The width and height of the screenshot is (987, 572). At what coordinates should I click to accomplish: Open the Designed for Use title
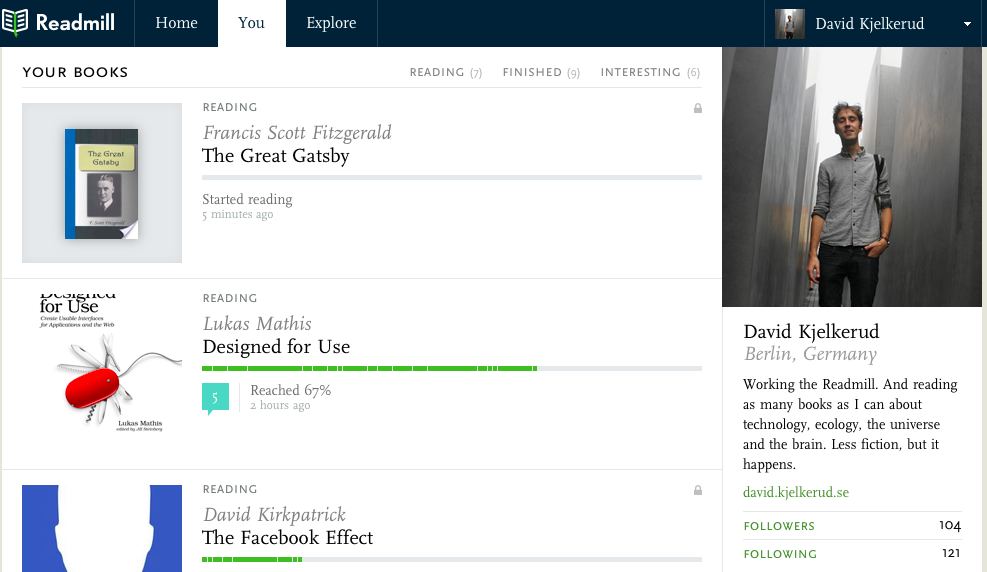[x=276, y=347]
